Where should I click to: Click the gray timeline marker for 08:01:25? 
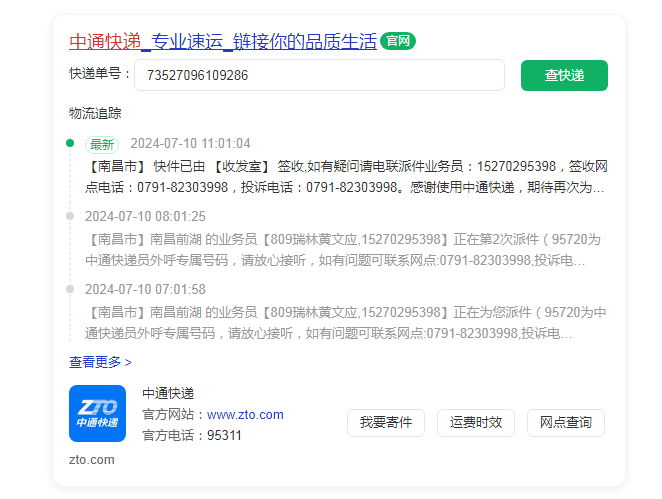pos(70,216)
